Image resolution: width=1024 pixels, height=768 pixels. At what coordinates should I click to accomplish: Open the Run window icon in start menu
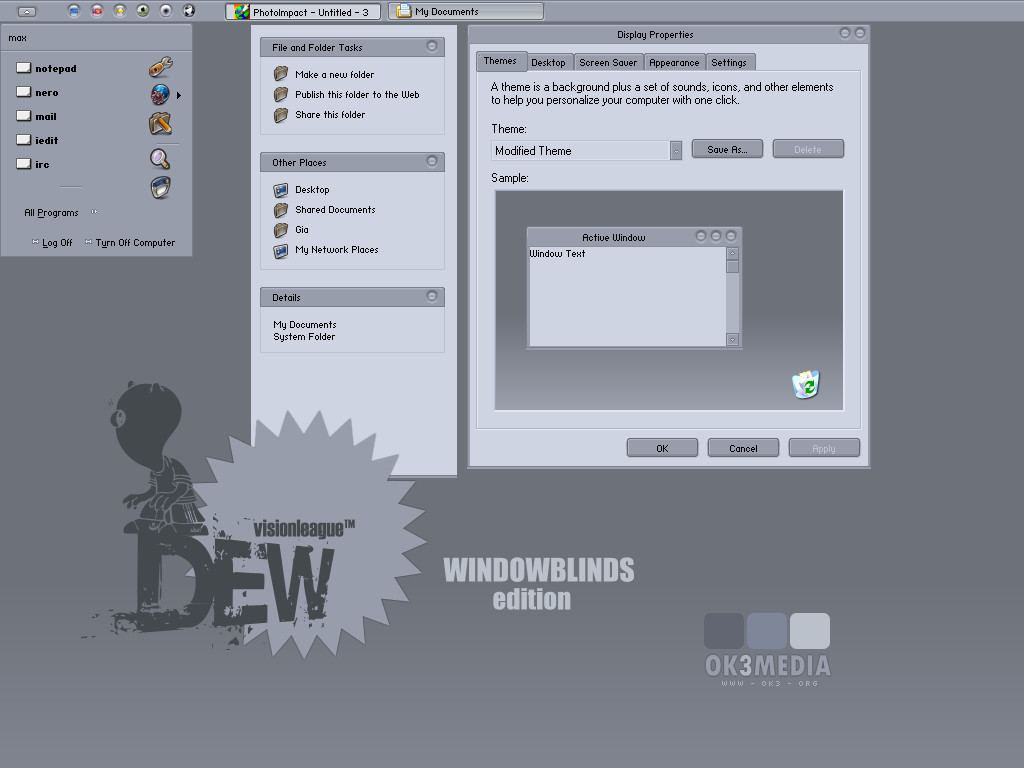coord(160,187)
